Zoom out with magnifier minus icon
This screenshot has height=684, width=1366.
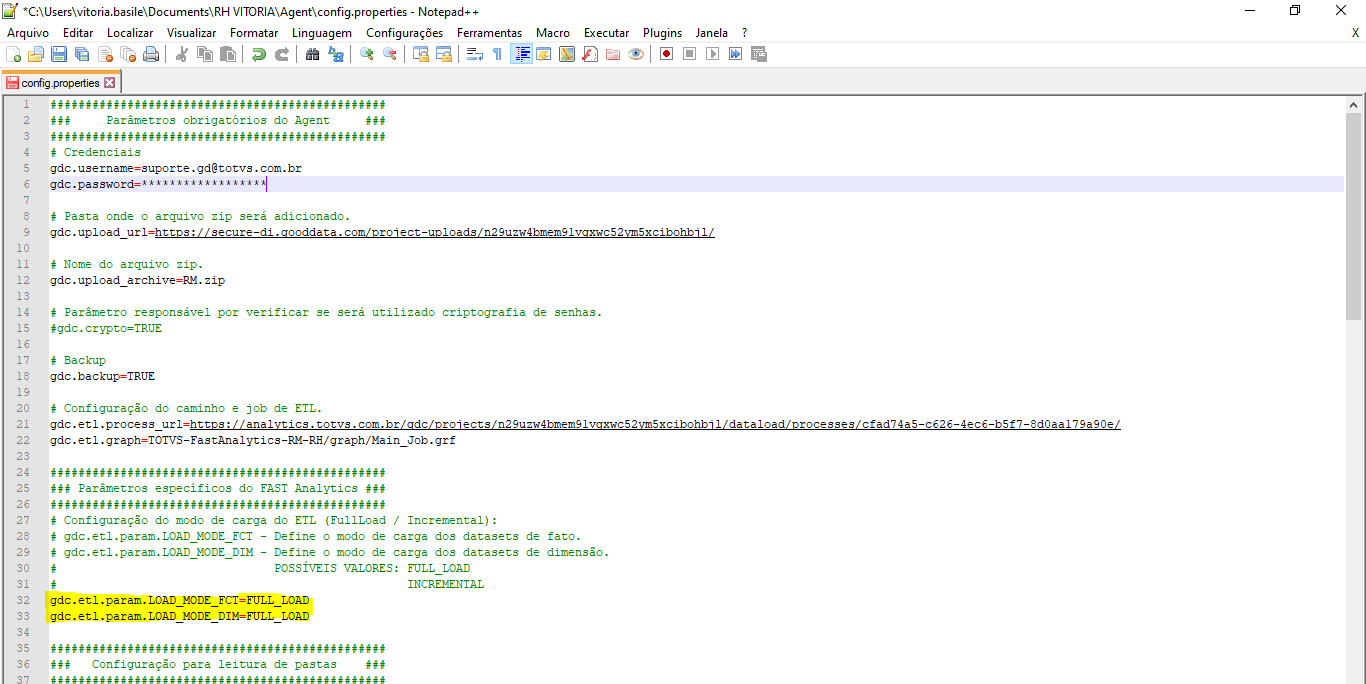coord(390,54)
